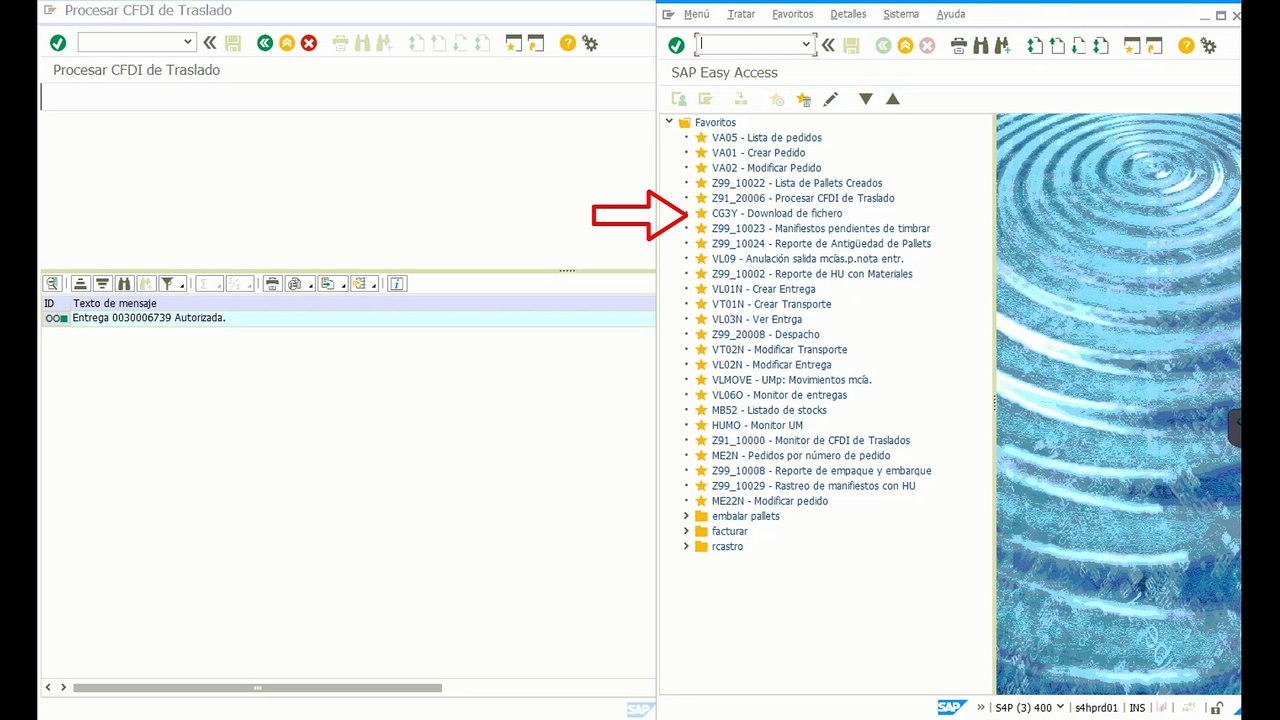Open Help icon in SAP Easy Access toolbar
This screenshot has height=720, width=1280.
1186,45
